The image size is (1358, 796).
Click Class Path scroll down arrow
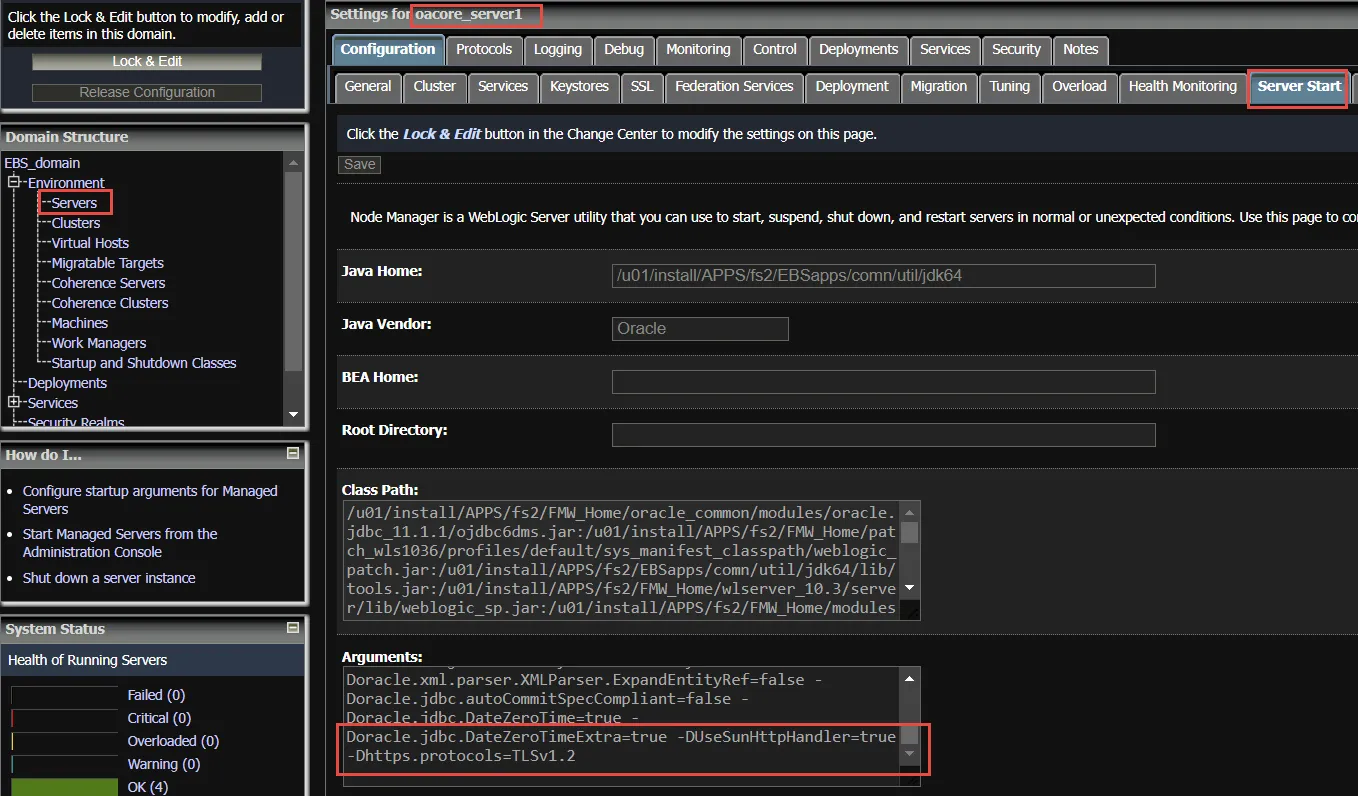(x=909, y=588)
